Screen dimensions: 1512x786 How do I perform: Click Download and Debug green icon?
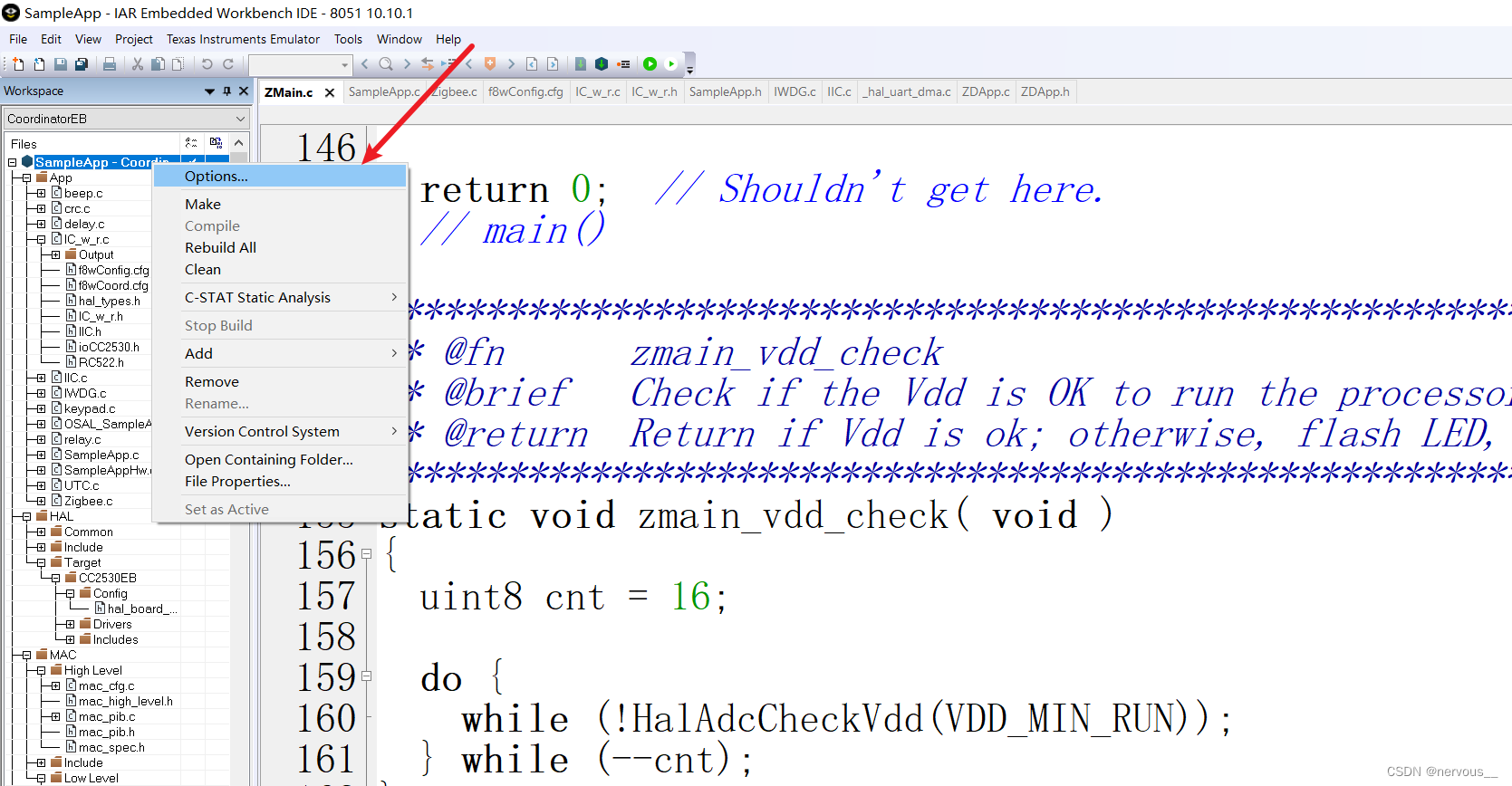[x=650, y=64]
